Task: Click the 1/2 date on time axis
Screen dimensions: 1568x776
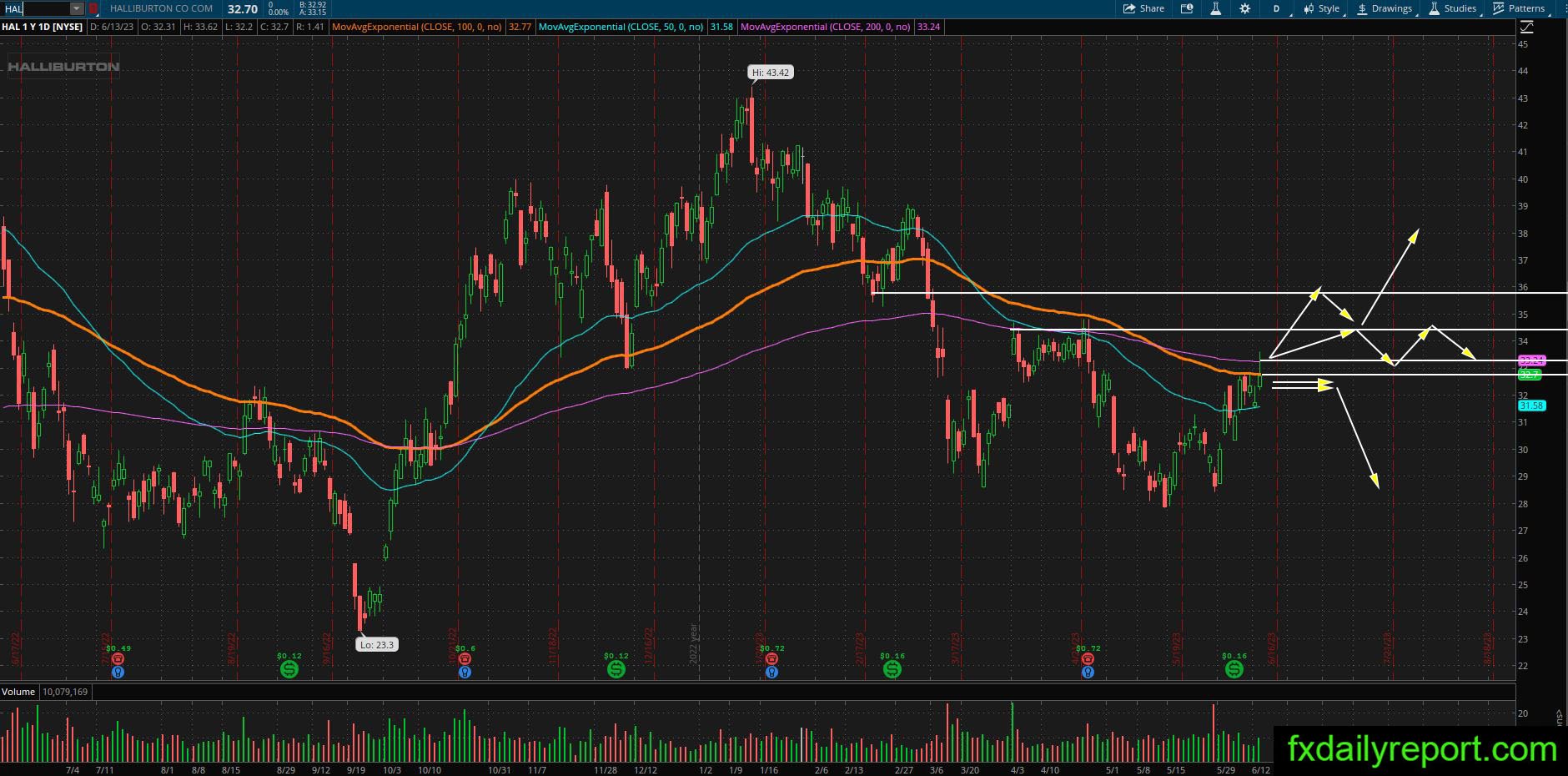Action: (x=706, y=770)
